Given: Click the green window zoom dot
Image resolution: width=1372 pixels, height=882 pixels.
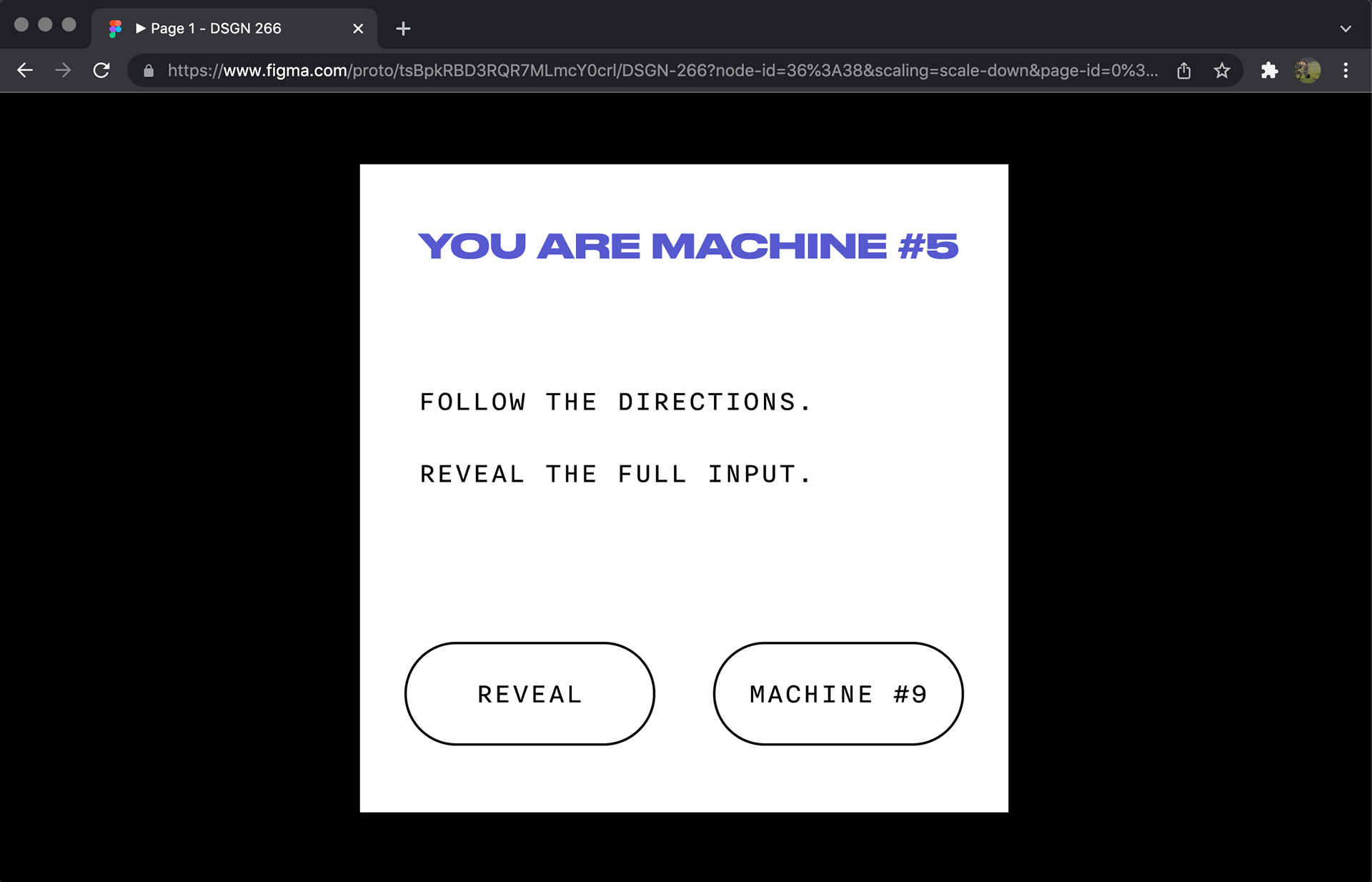Looking at the screenshot, I should [x=69, y=24].
